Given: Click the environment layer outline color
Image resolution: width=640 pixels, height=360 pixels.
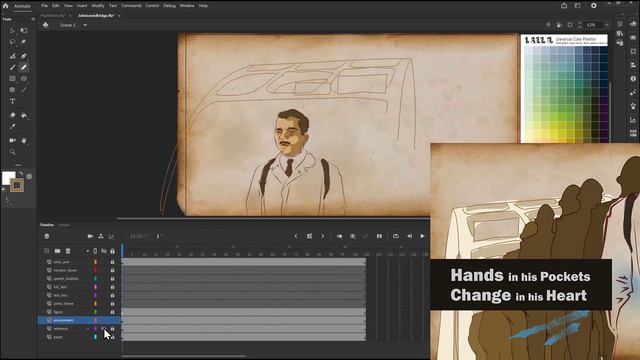Looking at the screenshot, I should [x=96, y=320].
